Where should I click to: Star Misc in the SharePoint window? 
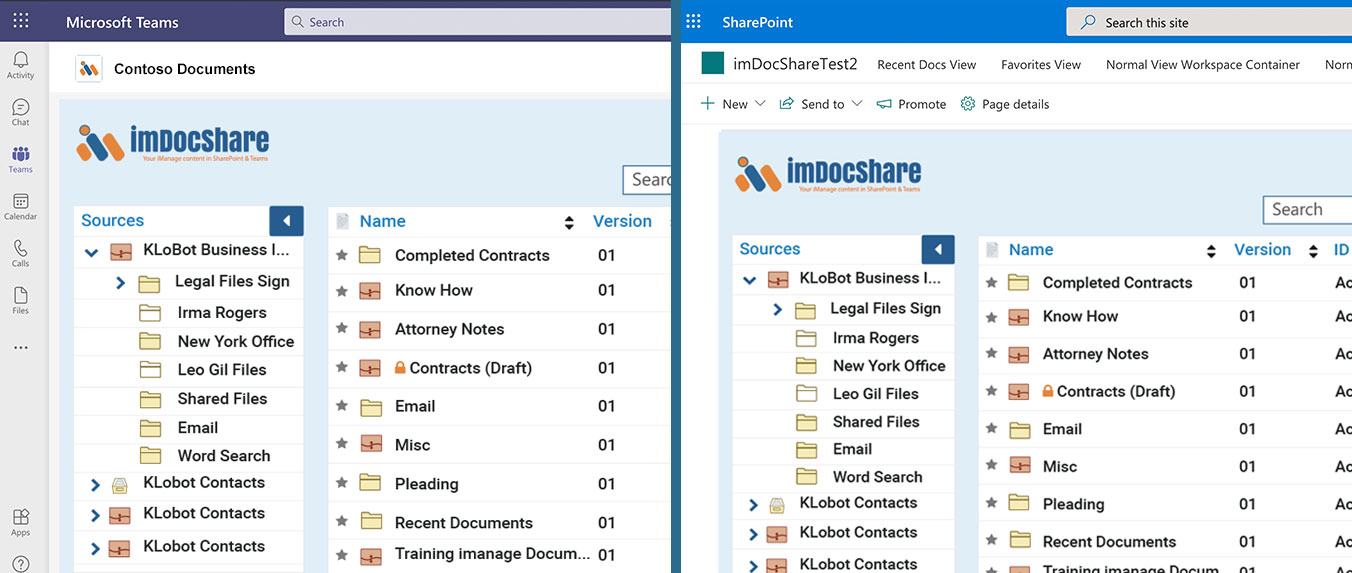pos(992,466)
